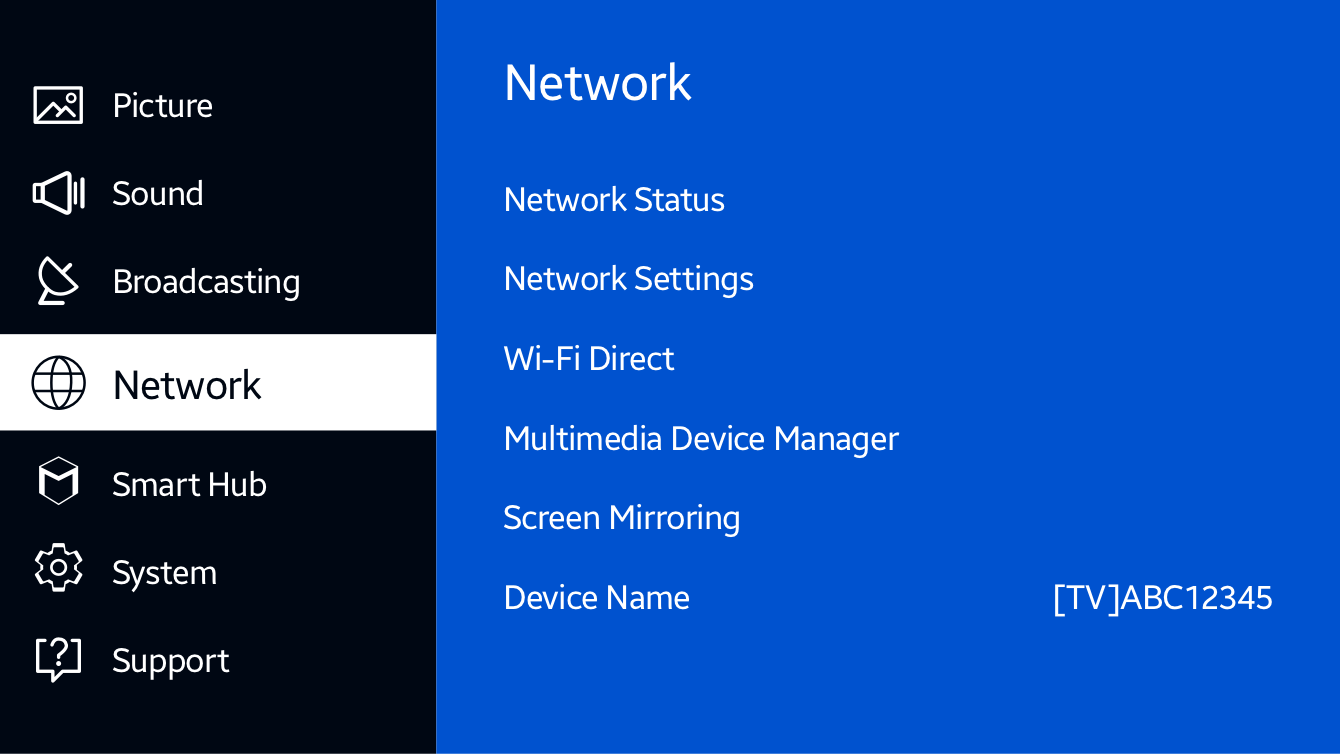Image resolution: width=1340 pixels, height=754 pixels.
Task: Go to Broadcasting text label
Action: [x=206, y=282]
